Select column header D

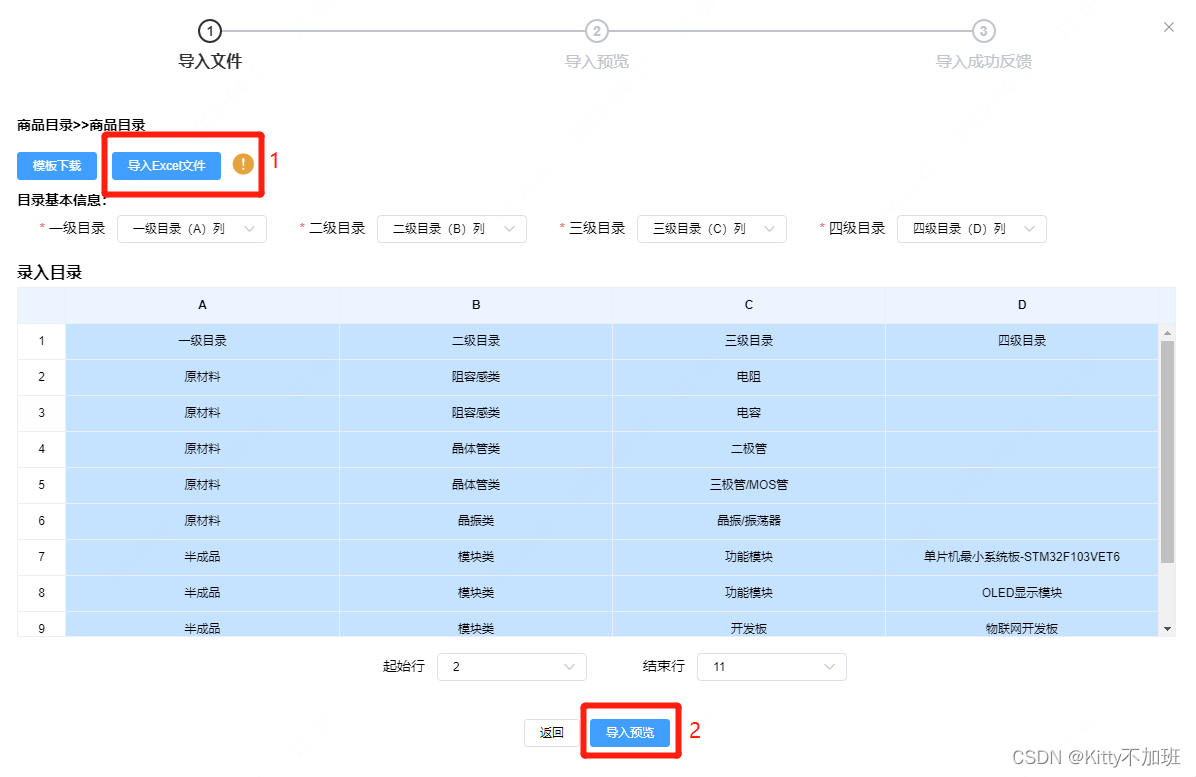pos(1022,305)
